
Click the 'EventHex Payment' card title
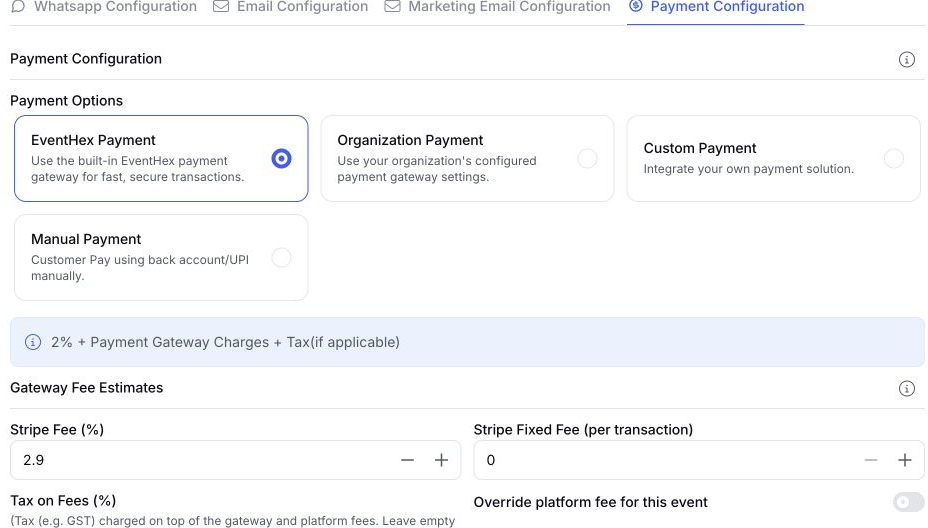point(93,140)
